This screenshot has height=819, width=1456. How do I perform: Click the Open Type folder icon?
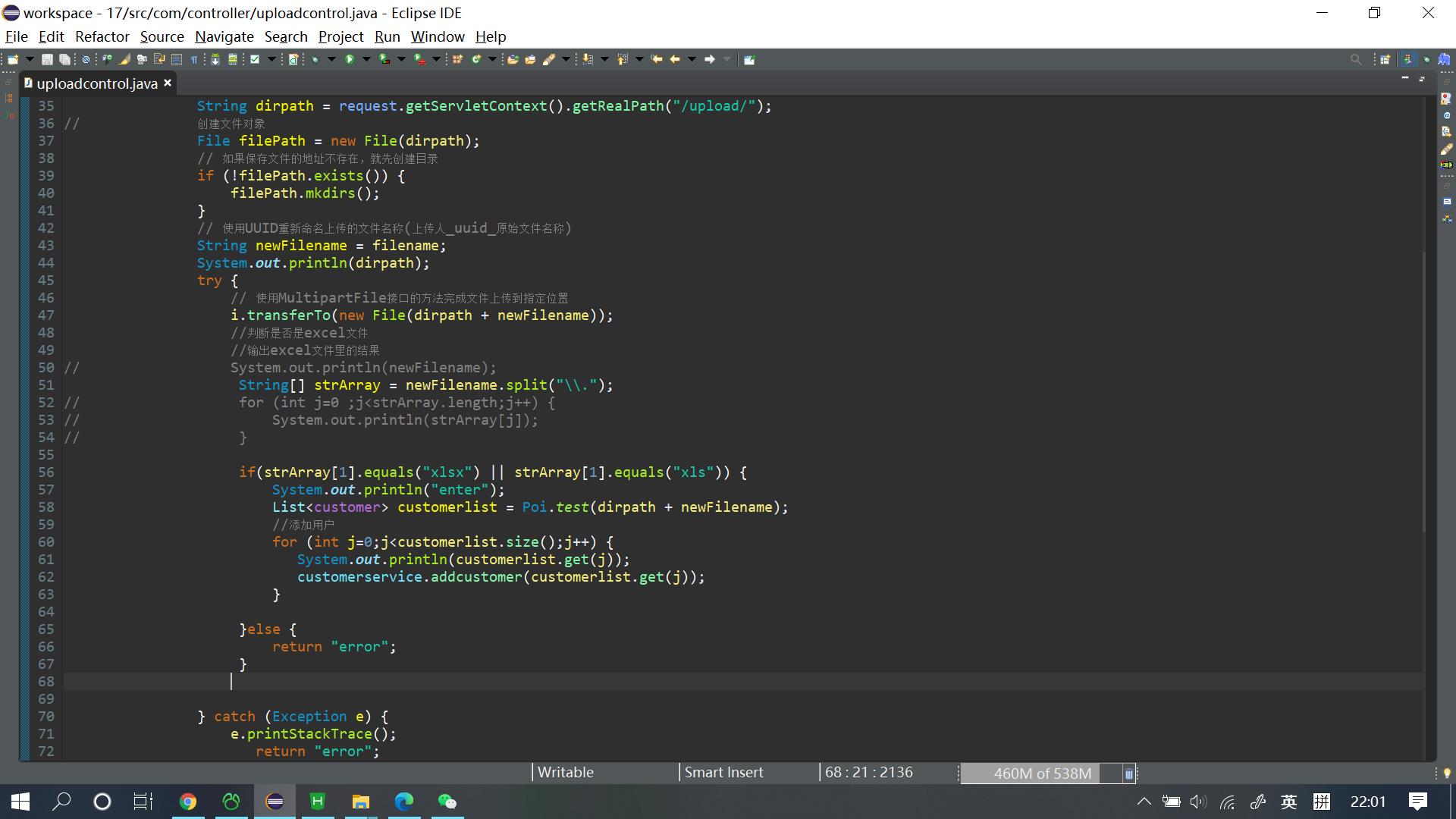tap(513, 59)
